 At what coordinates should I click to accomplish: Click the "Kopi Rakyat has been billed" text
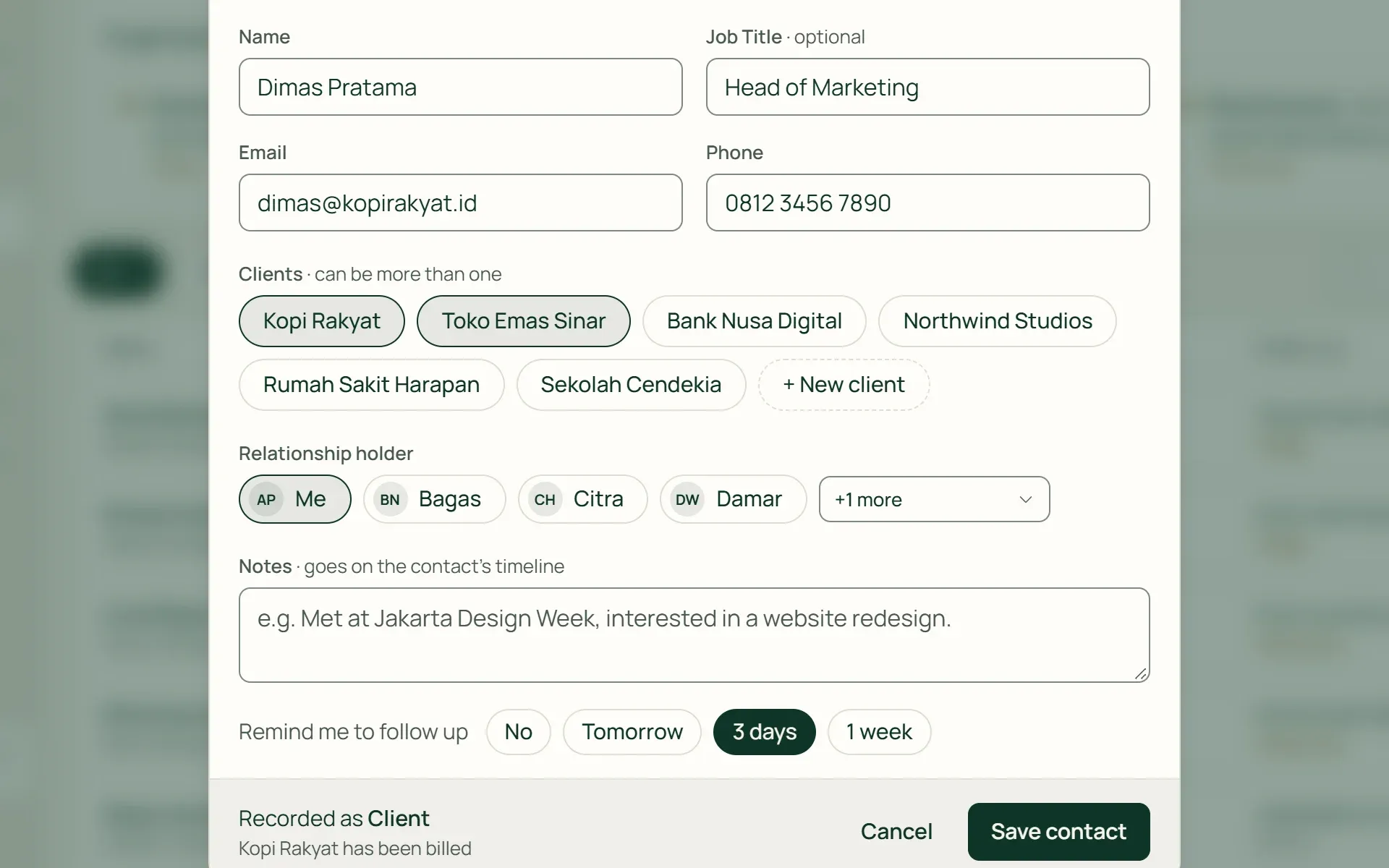coord(354,848)
